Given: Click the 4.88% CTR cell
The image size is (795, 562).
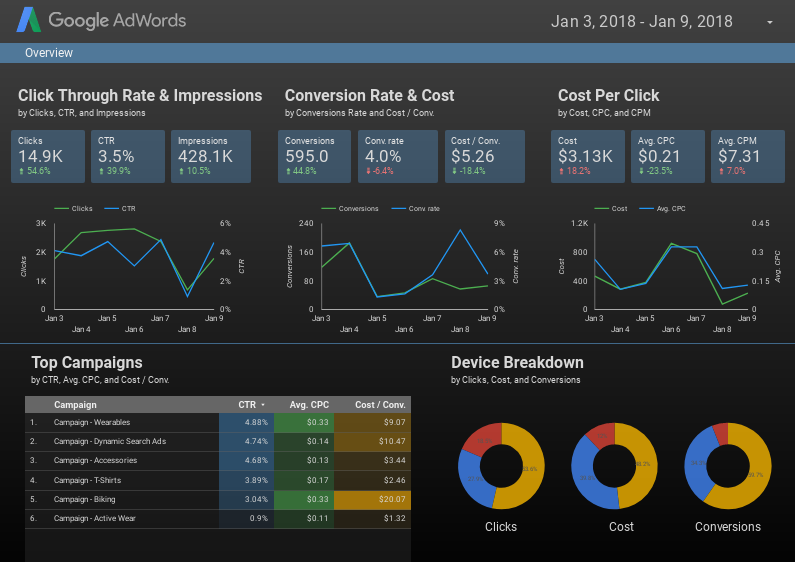Looking at the screenshot, I should coord(246,423).
